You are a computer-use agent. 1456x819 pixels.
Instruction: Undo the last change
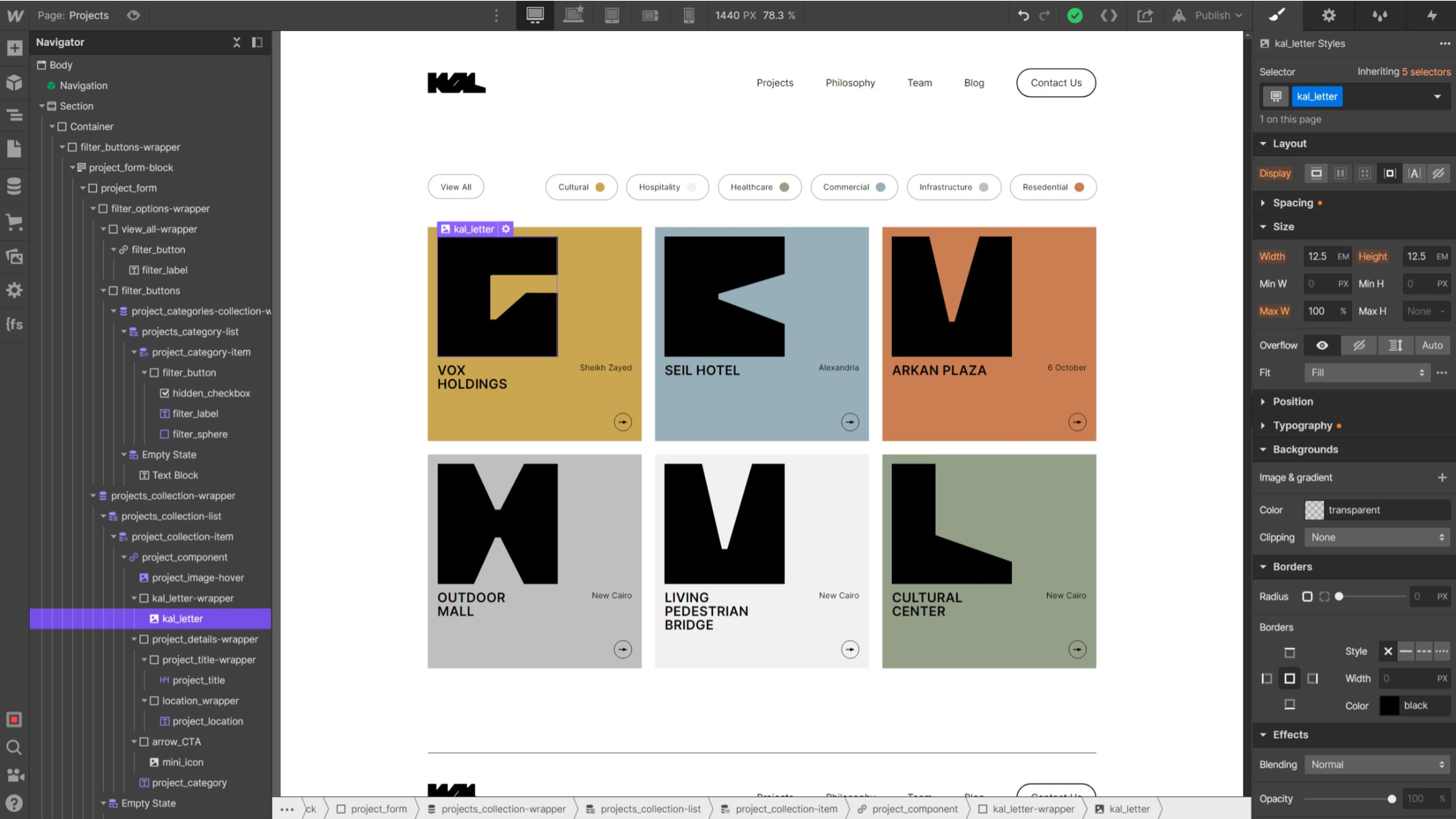click(x=1023, y=15)
